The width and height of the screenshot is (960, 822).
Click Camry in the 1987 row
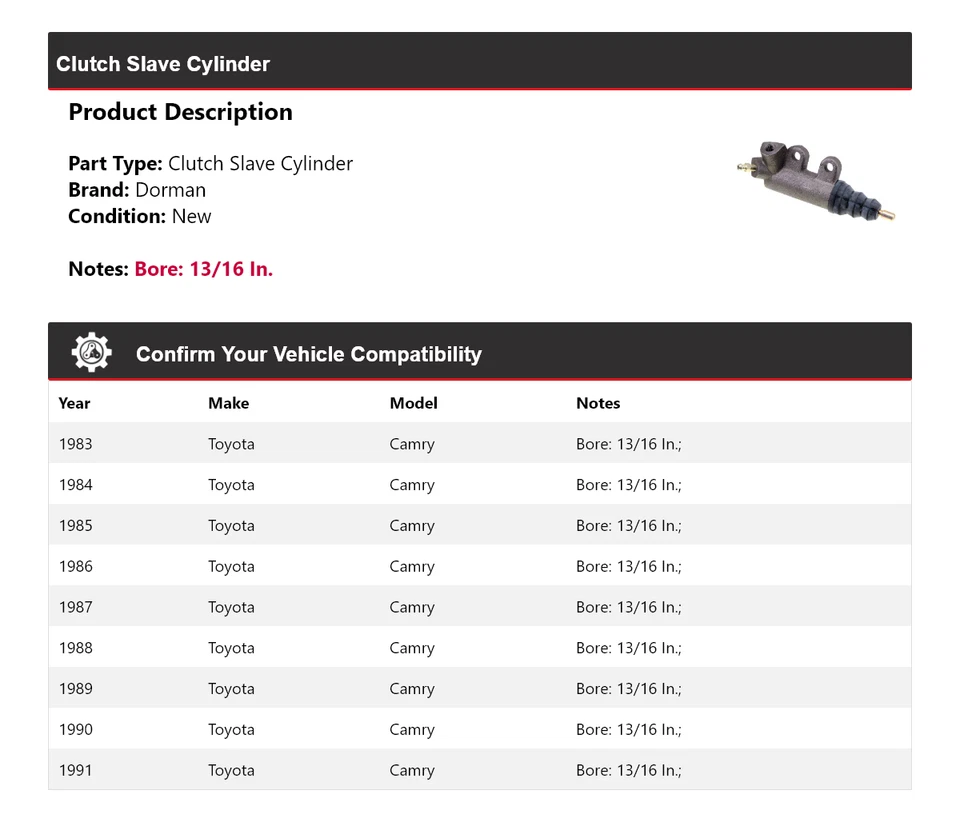(x=412, y=608)
